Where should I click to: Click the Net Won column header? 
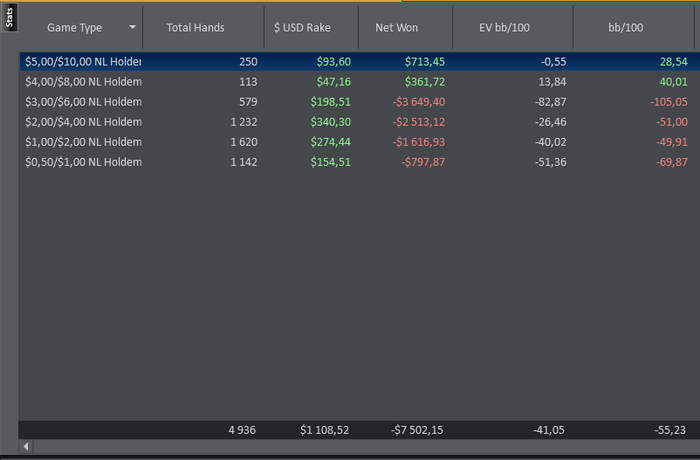396,28
